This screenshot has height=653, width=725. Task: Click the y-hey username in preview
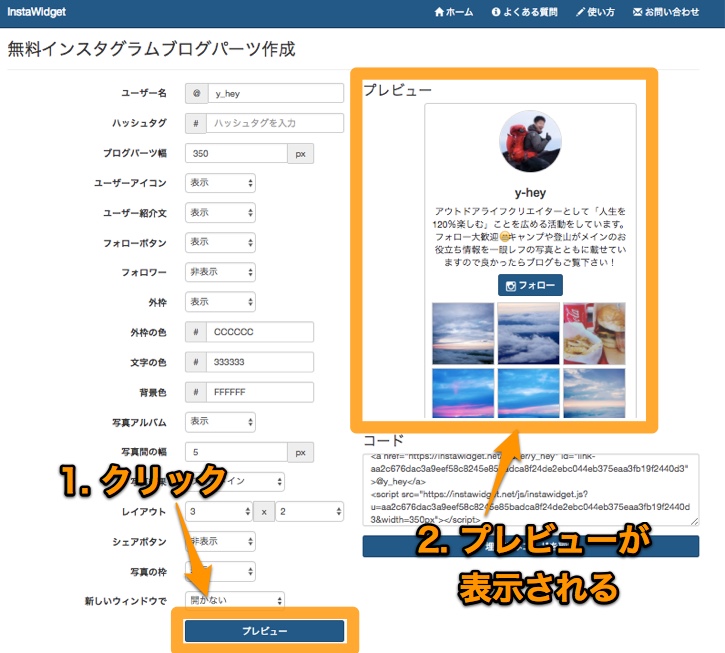[x=530, y=192]
